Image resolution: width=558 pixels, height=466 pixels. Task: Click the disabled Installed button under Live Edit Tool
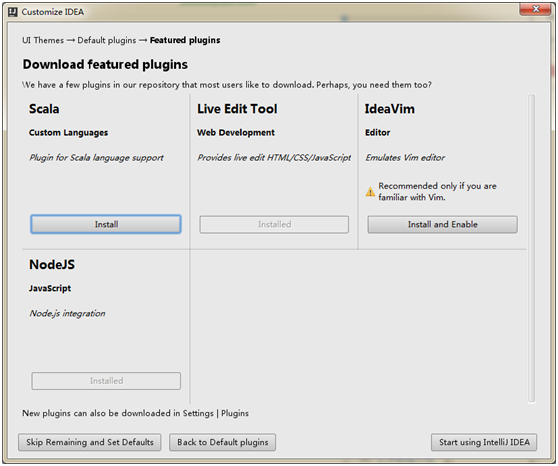[274, 224]
